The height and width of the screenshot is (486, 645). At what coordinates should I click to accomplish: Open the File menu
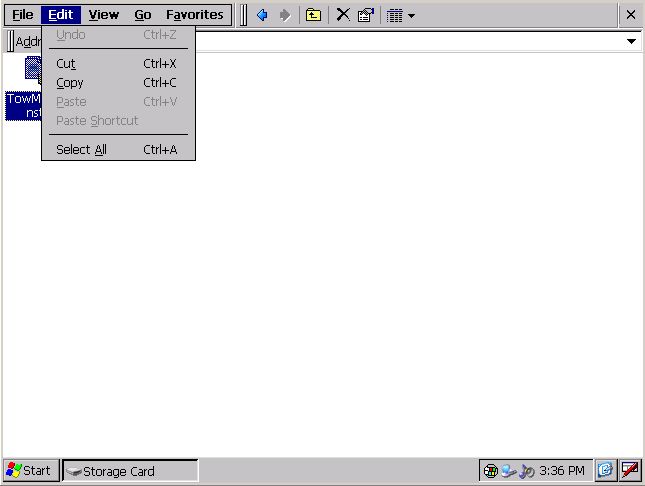23,15
